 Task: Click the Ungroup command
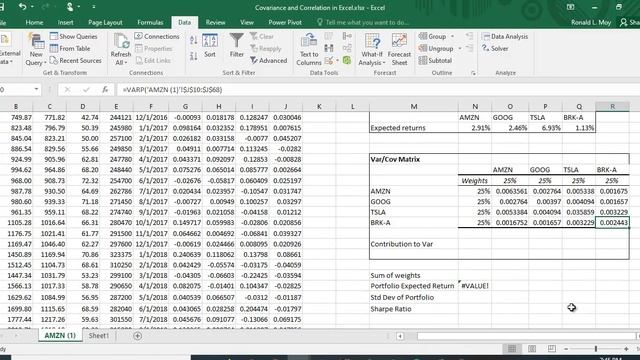436,48
